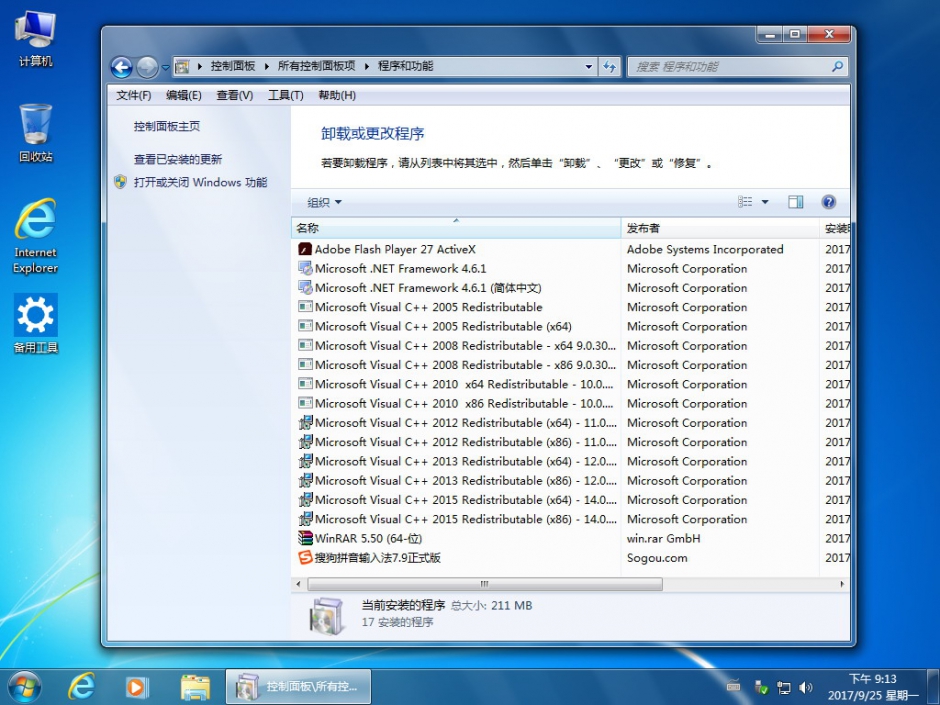The width and height of the screenshot is (940, 705).
Task: Open the Recycle Bin desktop icon
Action: [35, 132]
